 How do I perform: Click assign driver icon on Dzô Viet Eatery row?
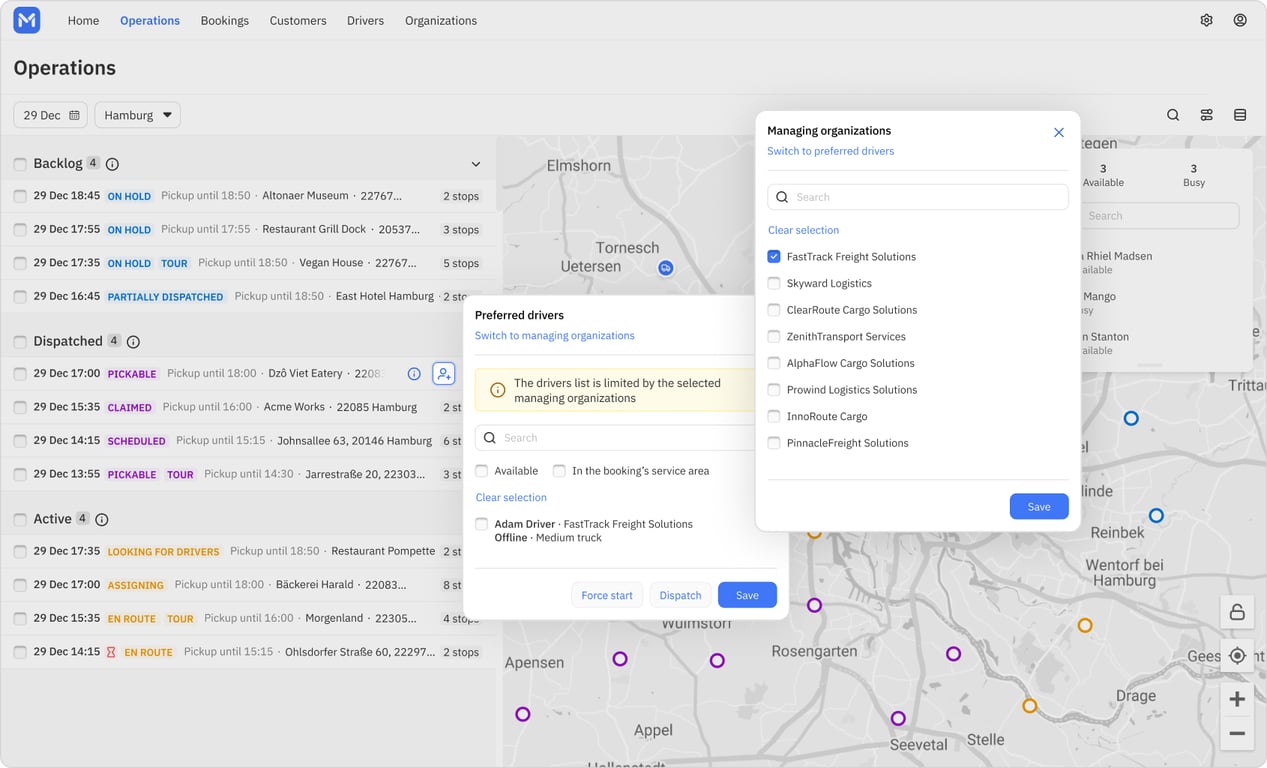pos(443,374)
